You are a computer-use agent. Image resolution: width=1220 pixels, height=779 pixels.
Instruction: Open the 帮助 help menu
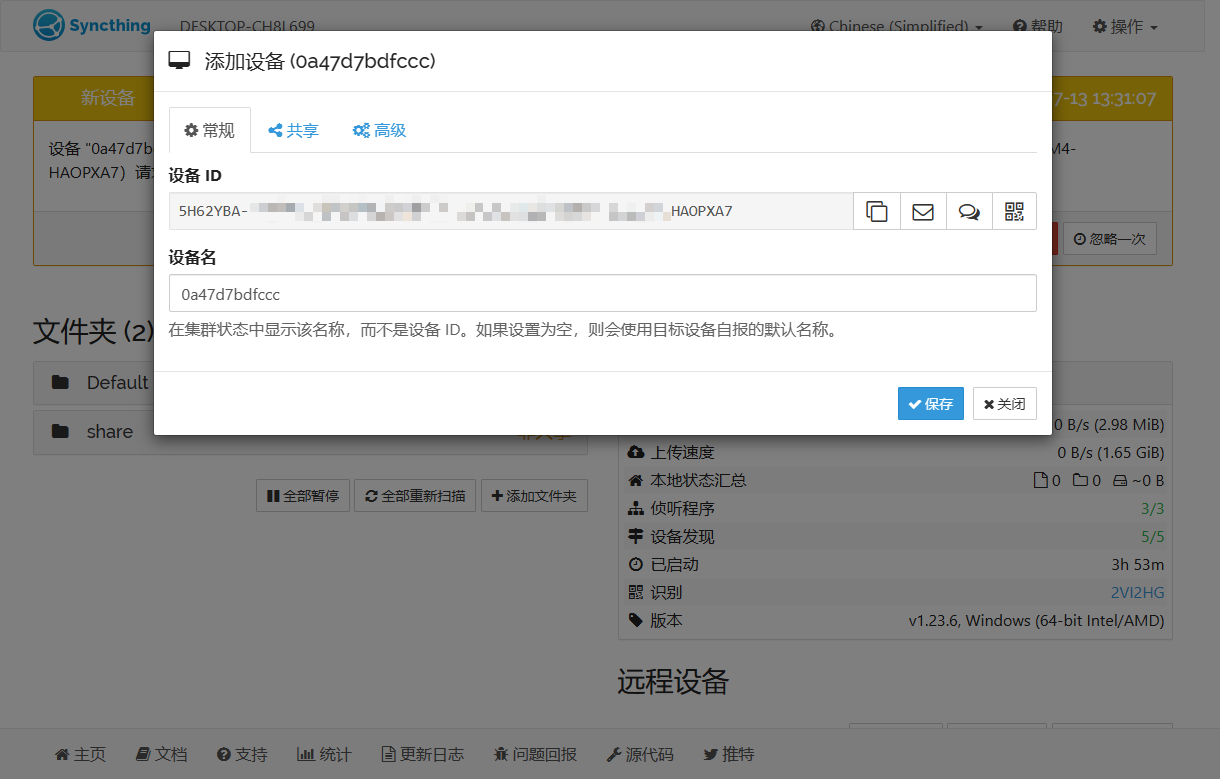pos(1038,26)
